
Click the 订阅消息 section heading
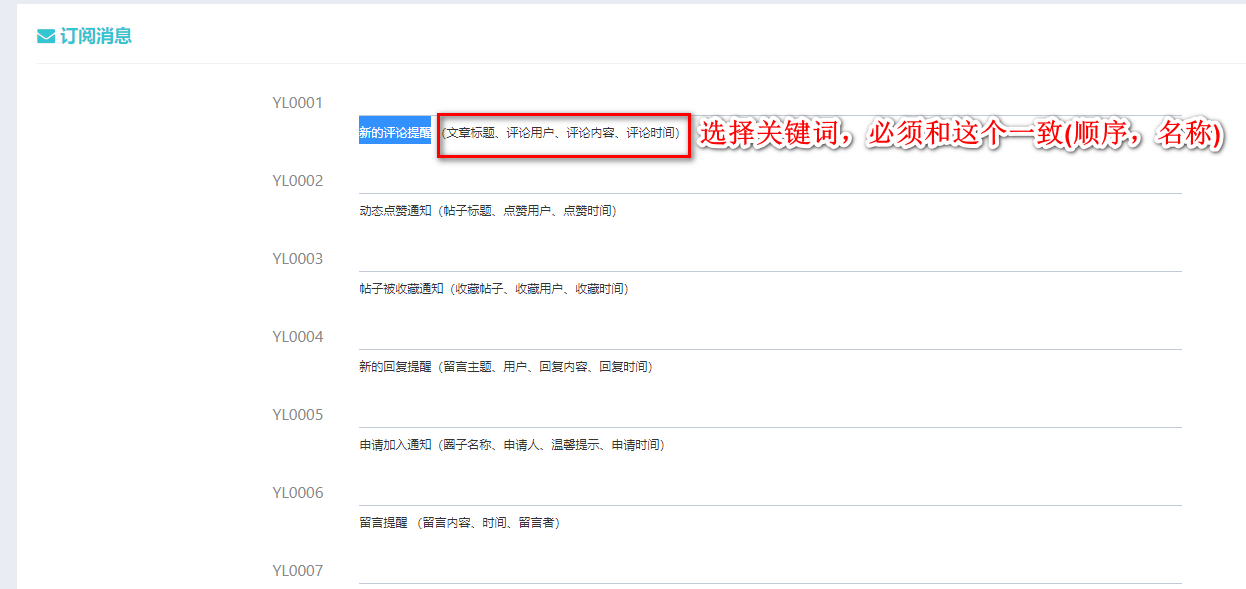(x=96, y=37)
